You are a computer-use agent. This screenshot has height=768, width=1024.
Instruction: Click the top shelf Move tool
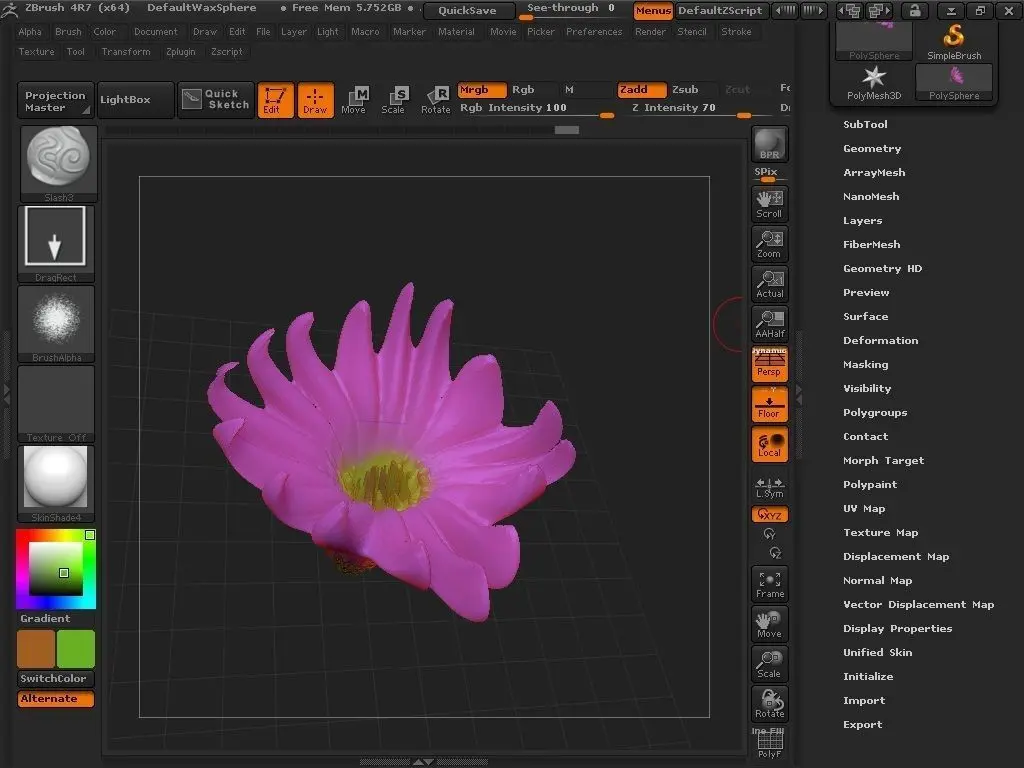coord(353,101)
